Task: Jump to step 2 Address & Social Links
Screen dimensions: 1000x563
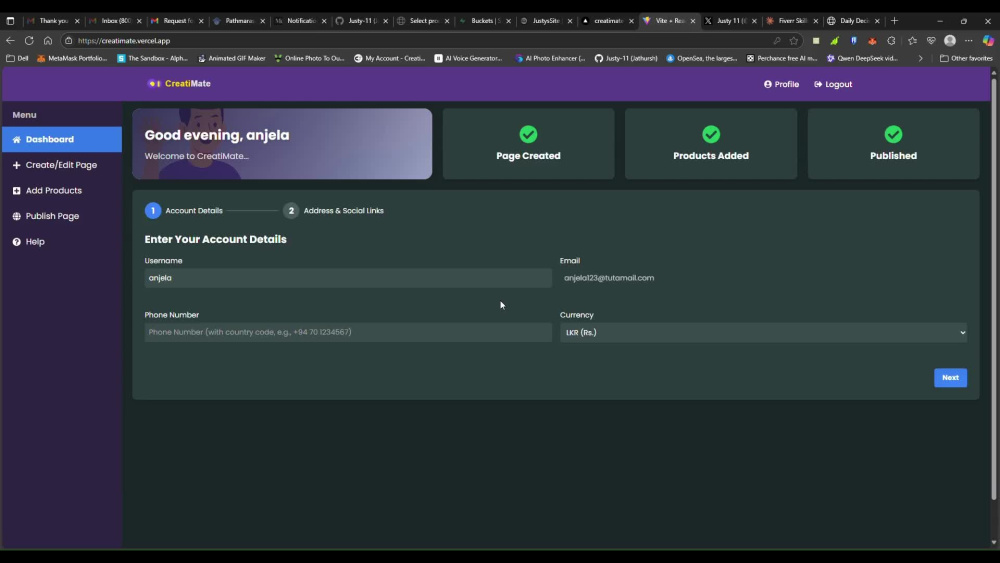Action: click(x=334, y=210)
